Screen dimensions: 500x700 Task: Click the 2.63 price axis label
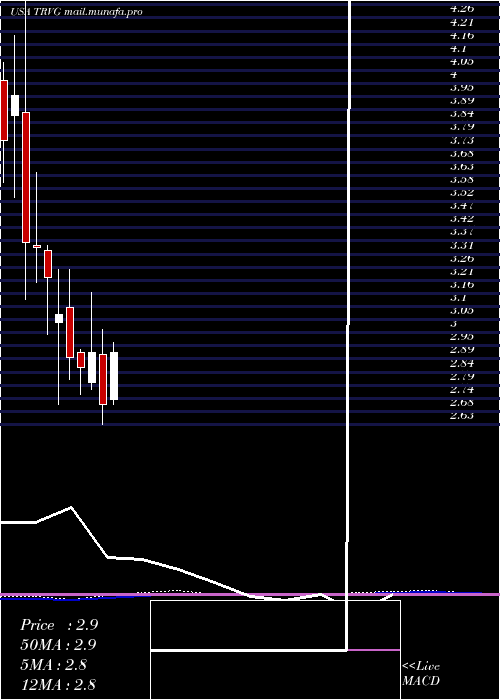pos(462,416)
